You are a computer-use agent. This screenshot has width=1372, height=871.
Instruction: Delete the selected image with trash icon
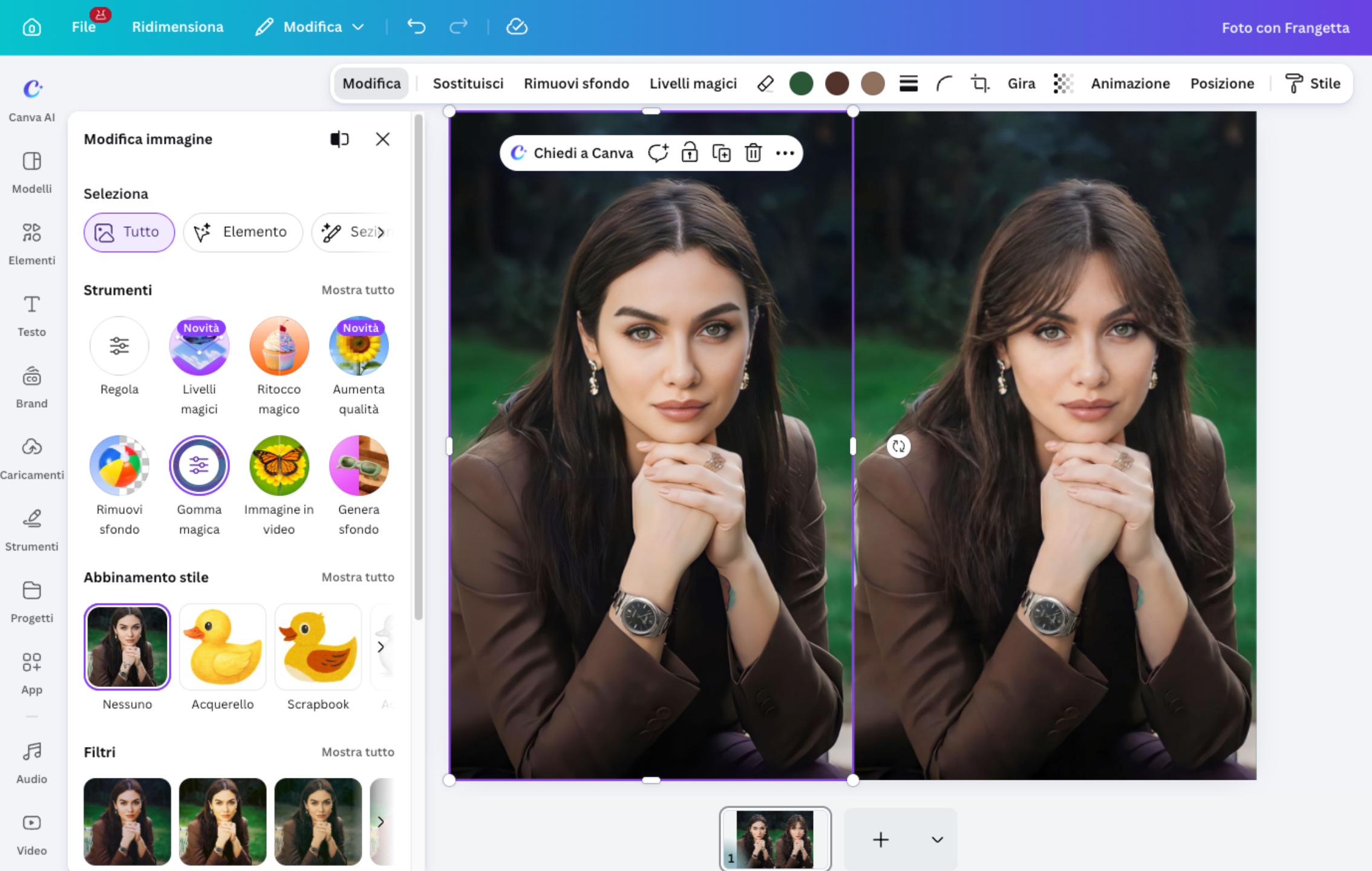753,153
